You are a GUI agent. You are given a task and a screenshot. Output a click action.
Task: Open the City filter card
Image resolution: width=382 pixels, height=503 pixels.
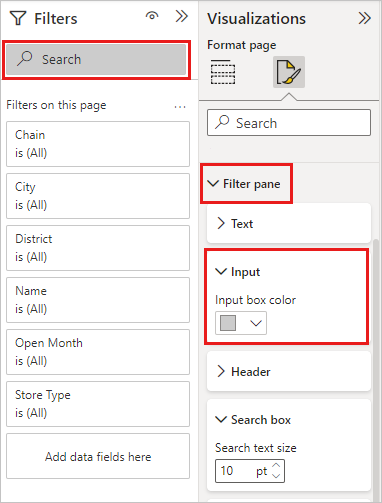98,196
